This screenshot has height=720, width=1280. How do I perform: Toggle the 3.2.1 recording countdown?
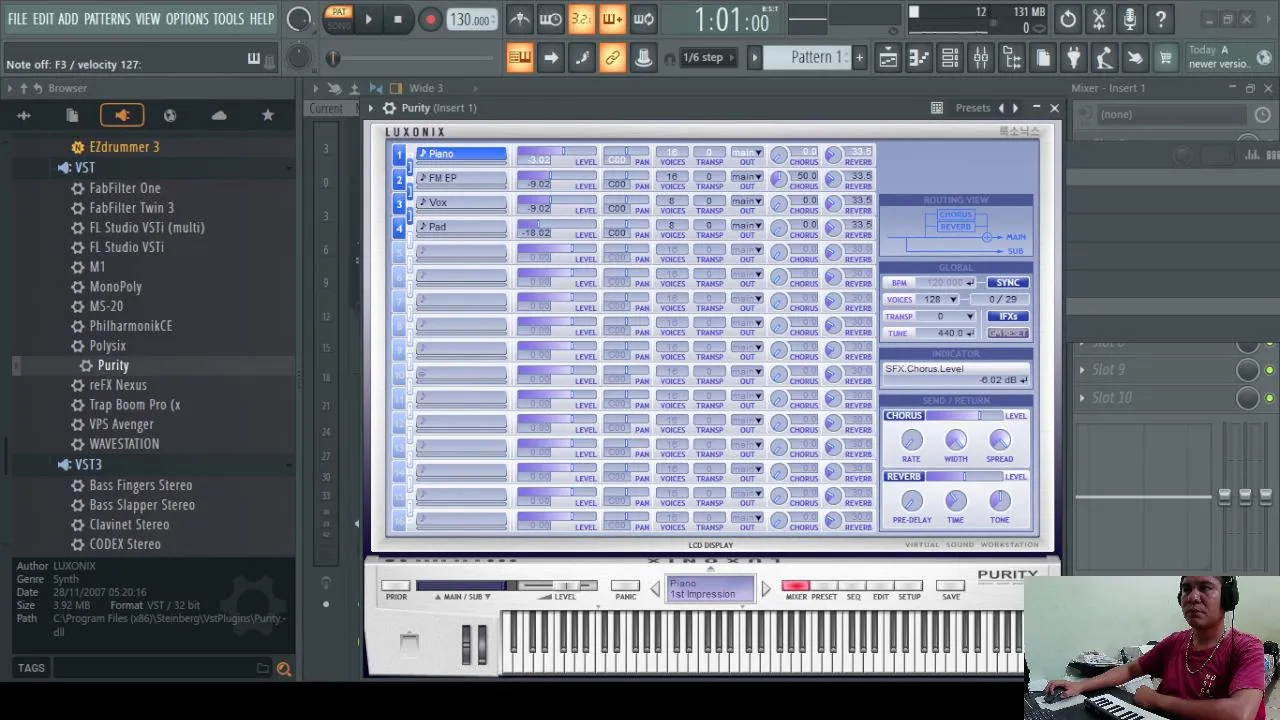[x=581, y=19]
